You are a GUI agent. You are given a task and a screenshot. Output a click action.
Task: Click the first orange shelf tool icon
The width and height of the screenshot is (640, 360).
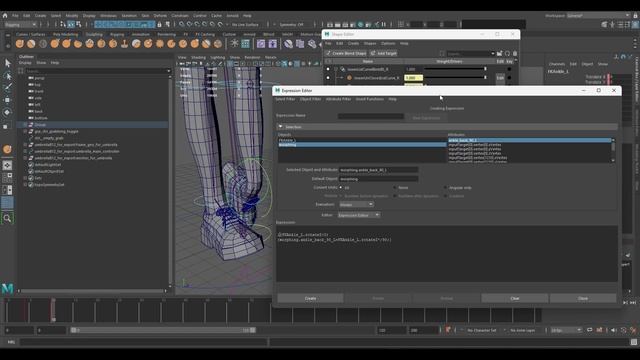[20, 44]
